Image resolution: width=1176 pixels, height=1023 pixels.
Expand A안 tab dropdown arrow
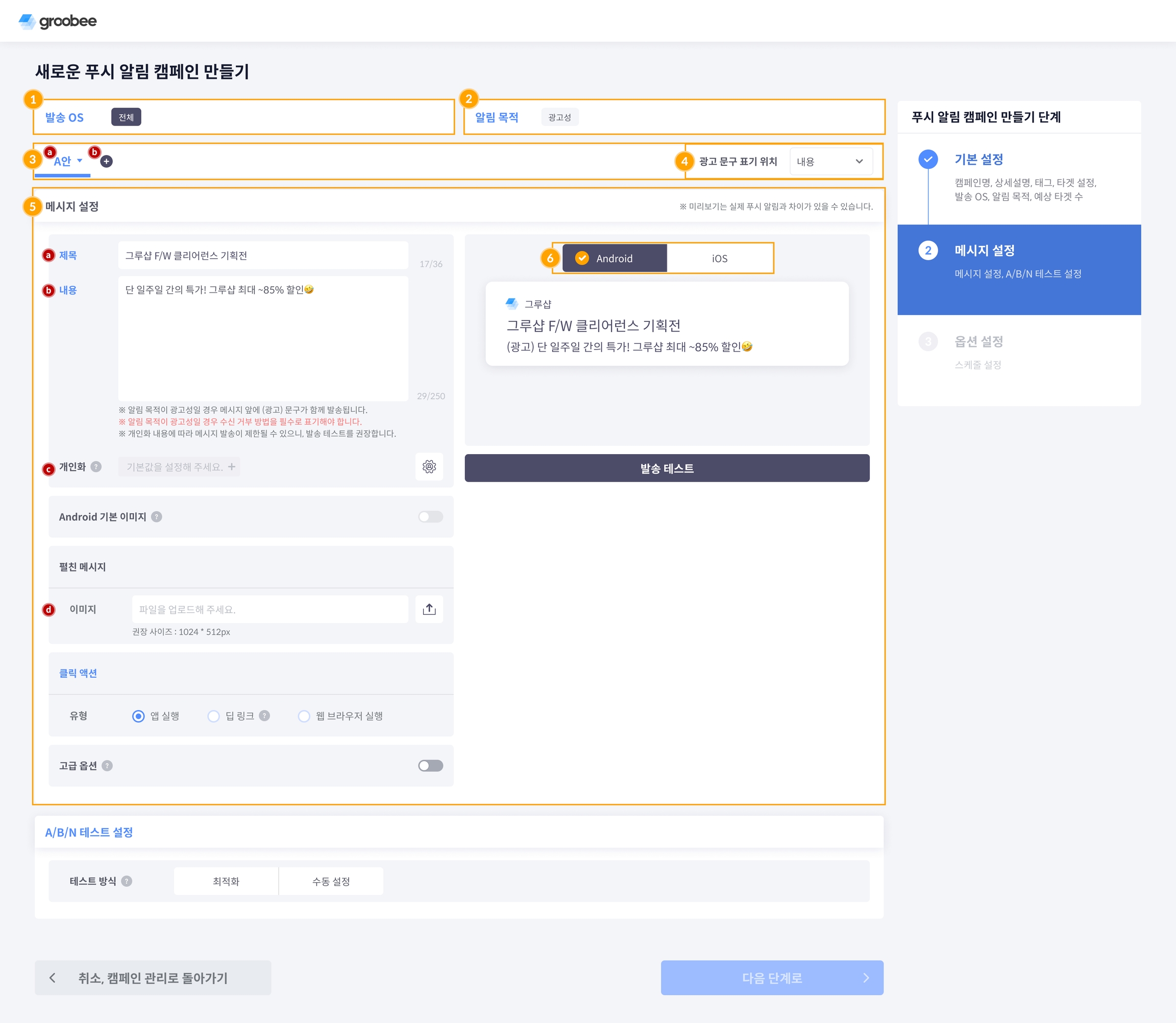pyautogui.click(x=80, y=160)
